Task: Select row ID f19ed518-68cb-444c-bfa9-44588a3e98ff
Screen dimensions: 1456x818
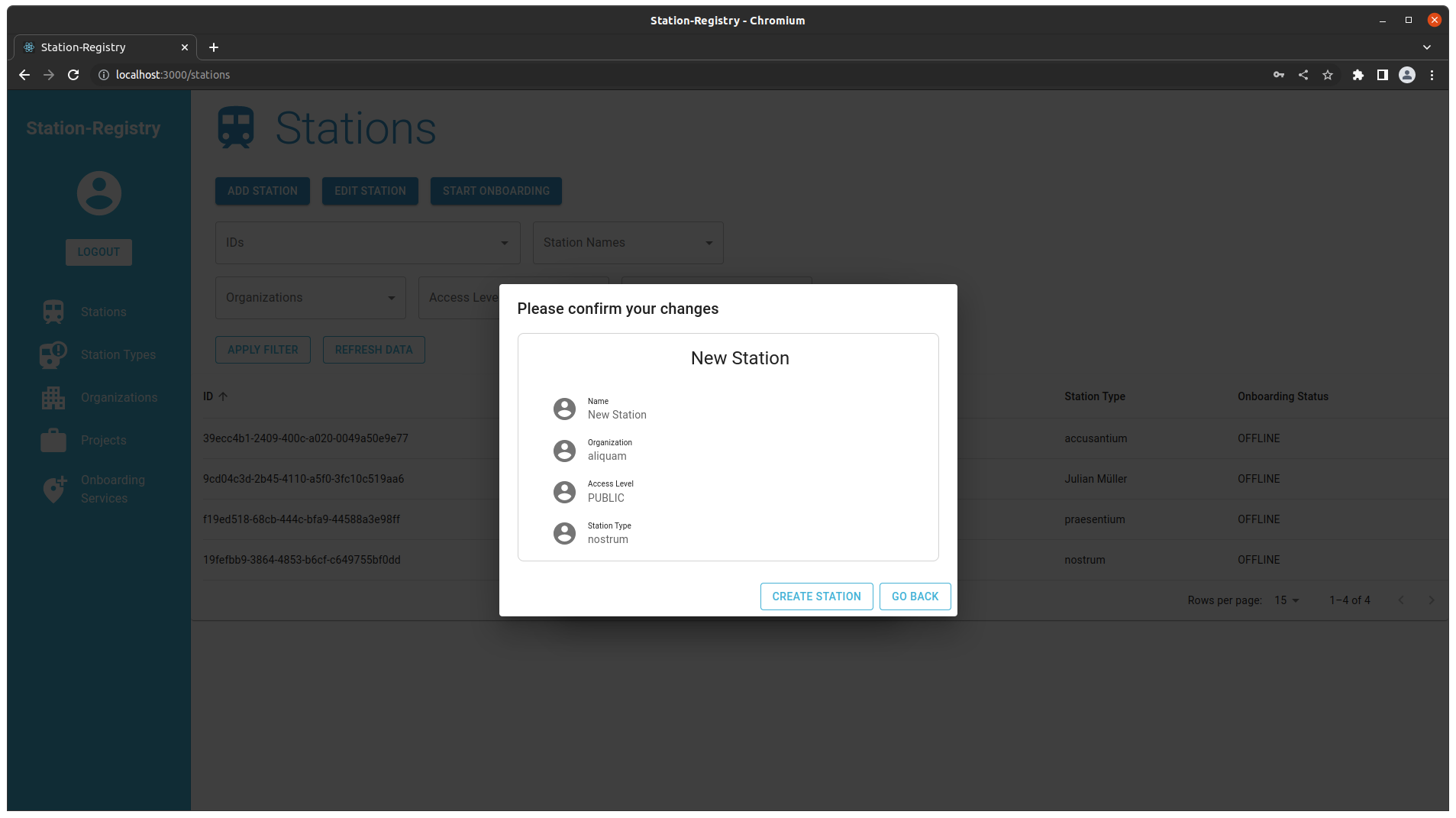Action: pos(302,519)
